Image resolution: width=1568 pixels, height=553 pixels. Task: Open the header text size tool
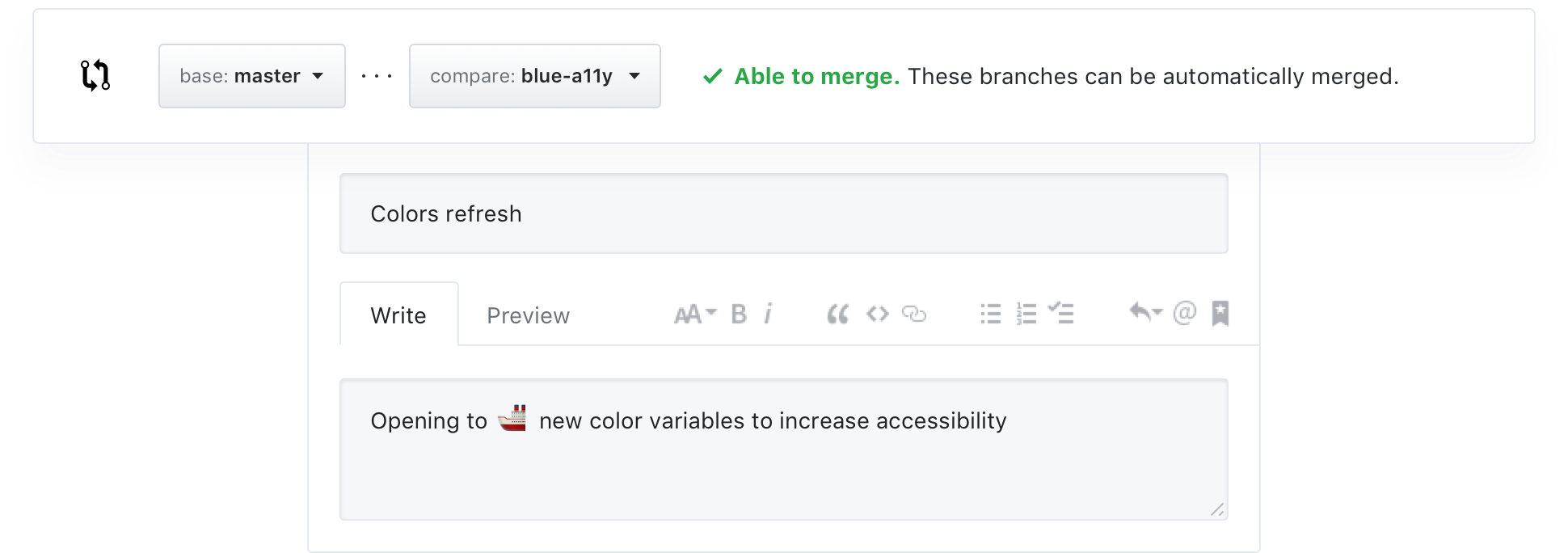point(695,314)
